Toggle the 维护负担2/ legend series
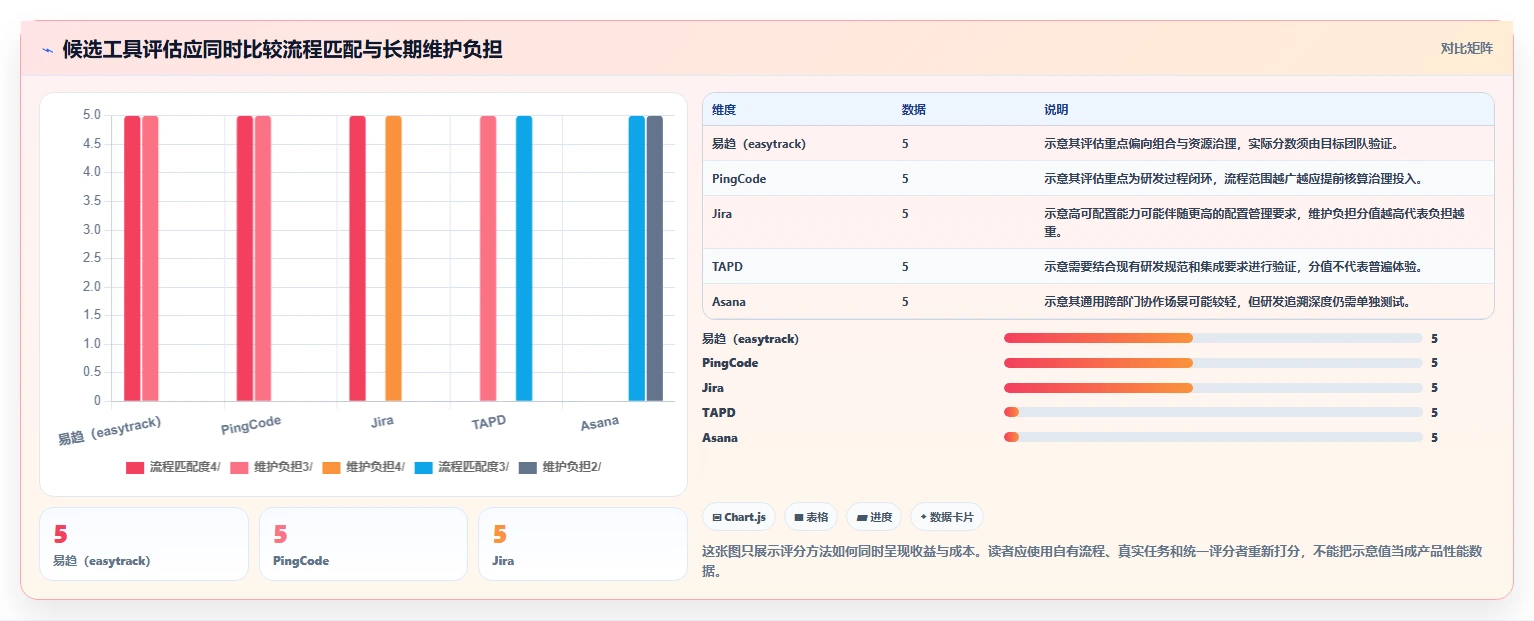 pos(559,467)
